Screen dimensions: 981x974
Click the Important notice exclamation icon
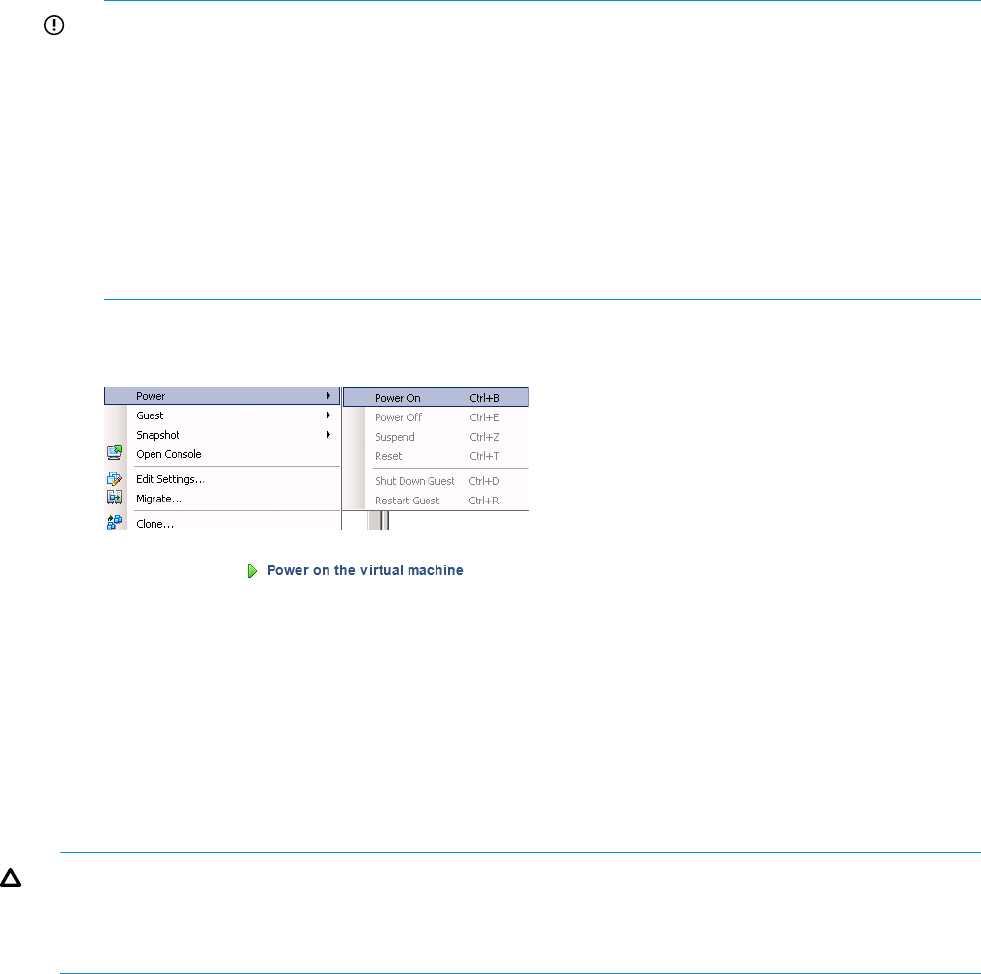click(x=54, y=25)
